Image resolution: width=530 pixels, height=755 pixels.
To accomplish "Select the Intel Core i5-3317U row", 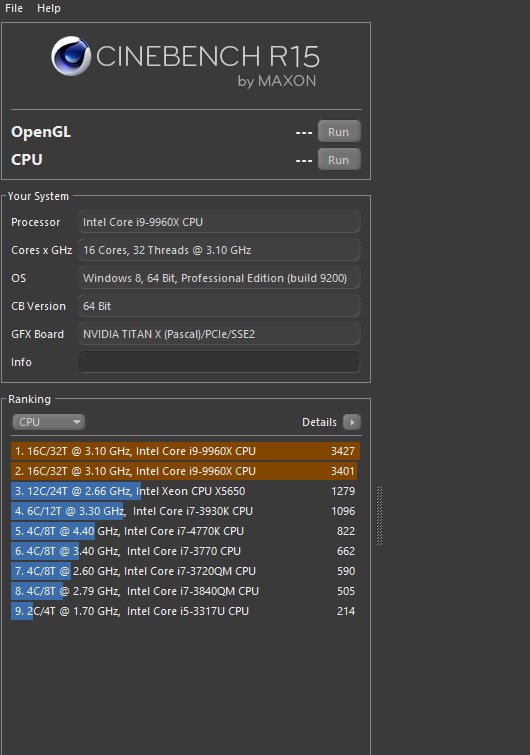I will pyautogui.click(x=185, y=611).
